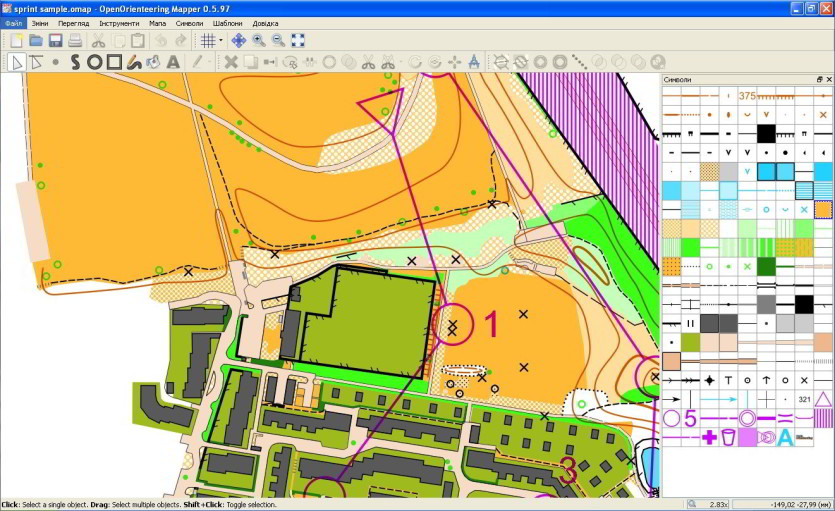The height and width of the screenshot is (511, 835).
Task: Open the Символи menu
Action: point(190,23)
